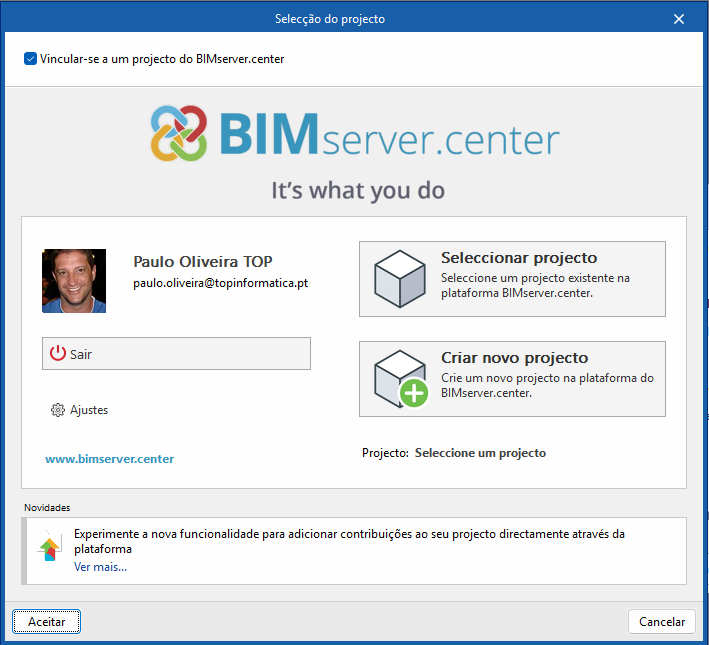Image resolution: width=709 pixels, height=645 pixels.
Task: Confirm with the Aceitar button
Action: 47,621
